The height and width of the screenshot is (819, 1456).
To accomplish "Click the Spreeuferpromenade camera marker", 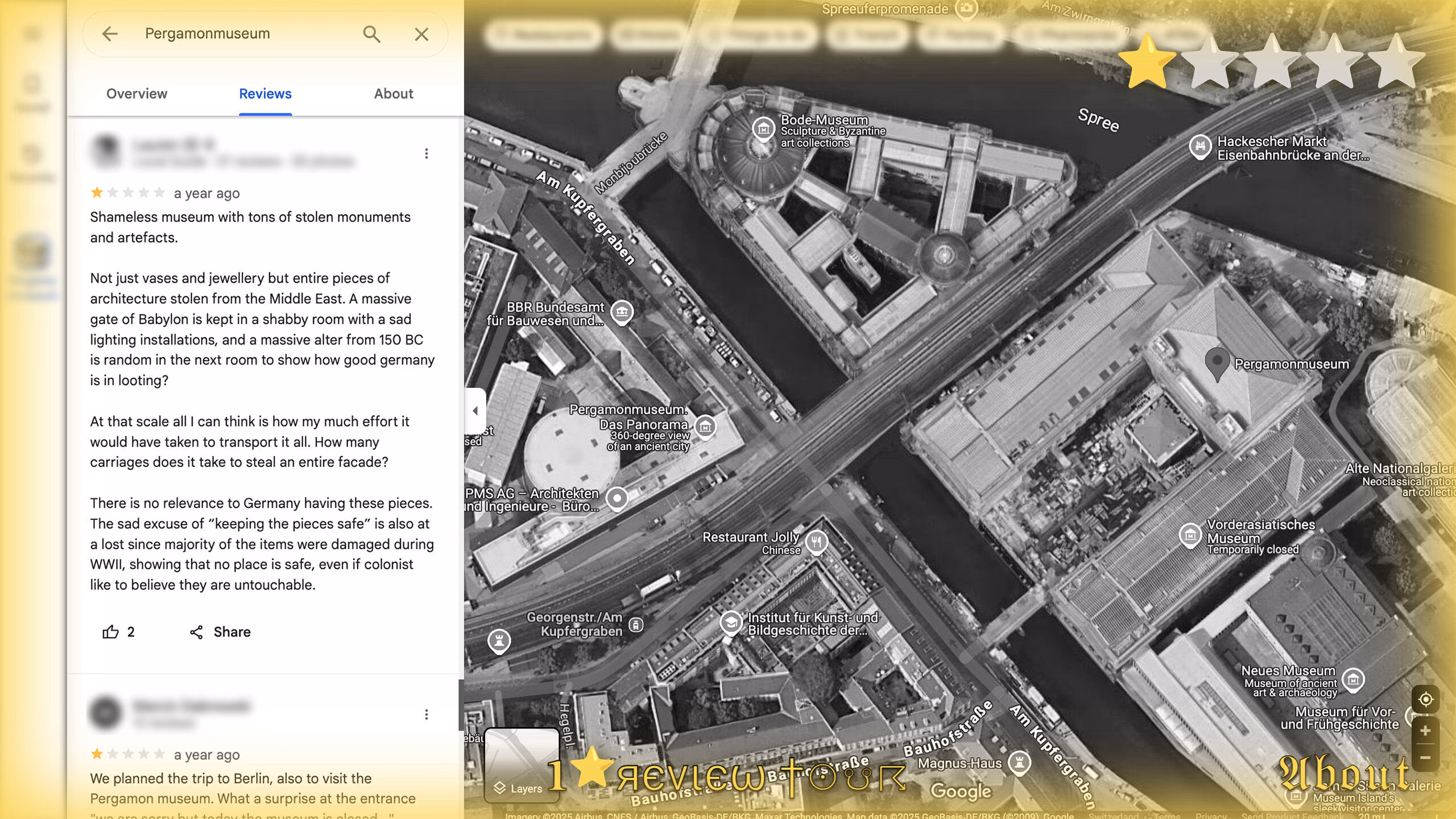I will click(x=966, y=9).
